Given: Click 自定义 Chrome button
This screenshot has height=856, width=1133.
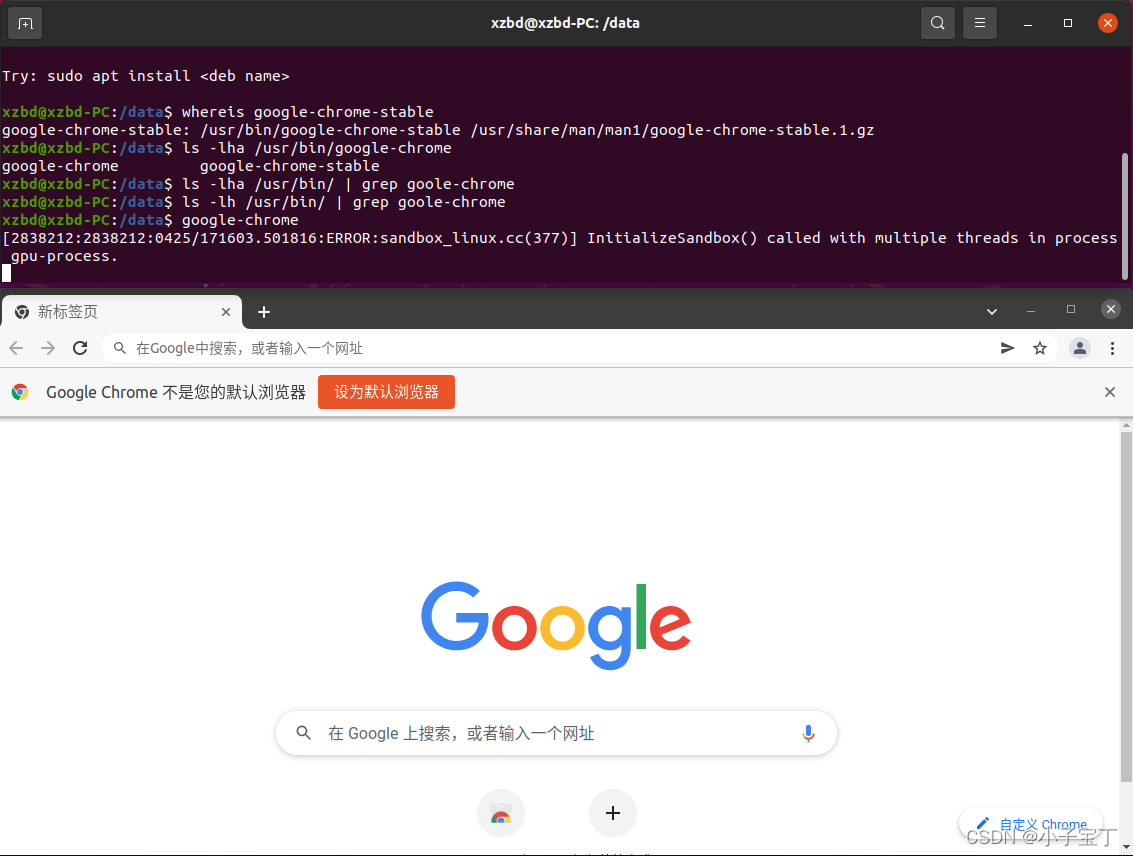Looking at the screenshot, I should pyautogui.click(x=1032, y=824).
